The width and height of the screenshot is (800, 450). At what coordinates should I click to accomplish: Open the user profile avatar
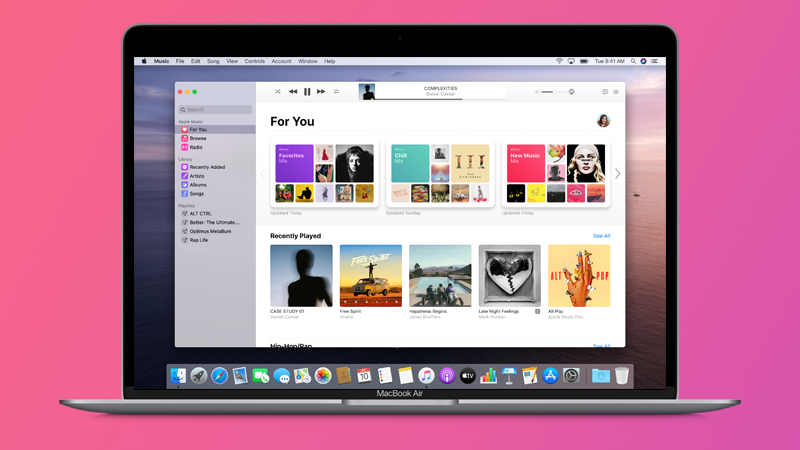click(603, 121)
